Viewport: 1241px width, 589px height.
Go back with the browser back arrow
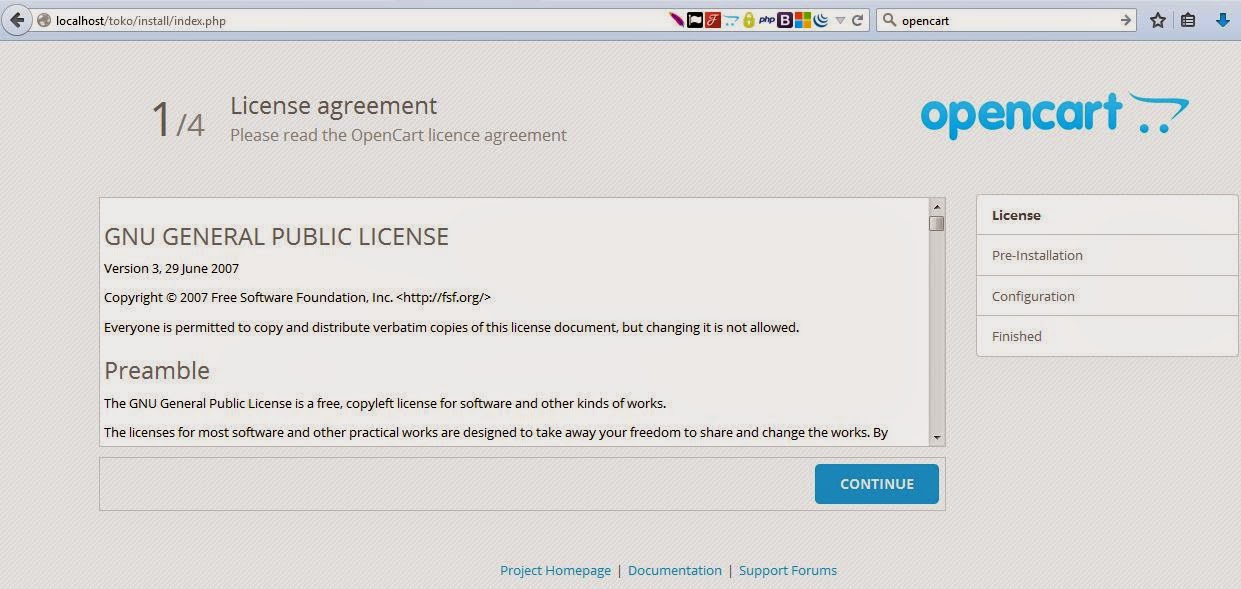coord(16,20)
